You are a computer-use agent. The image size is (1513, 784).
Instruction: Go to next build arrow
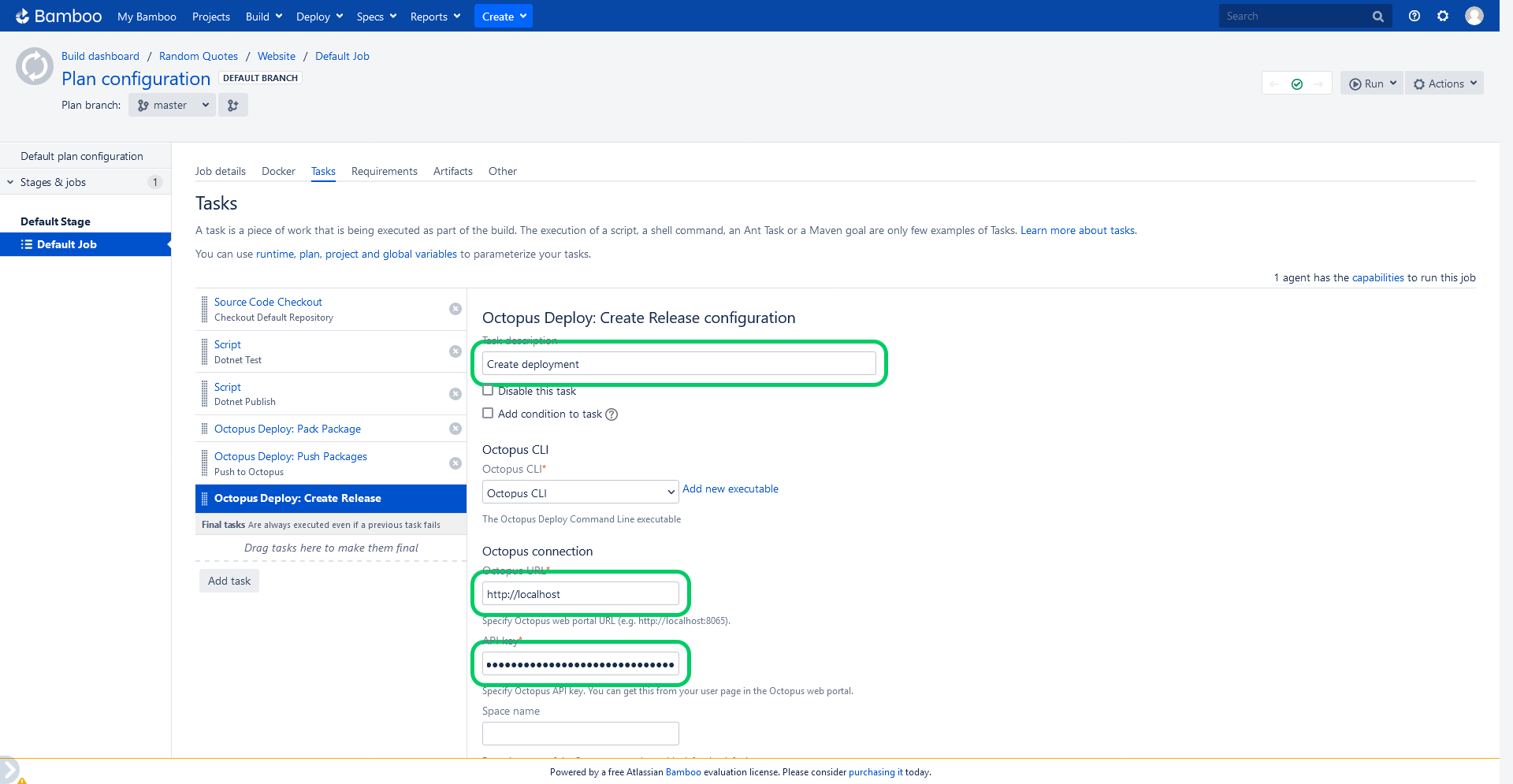point(1319,84)
